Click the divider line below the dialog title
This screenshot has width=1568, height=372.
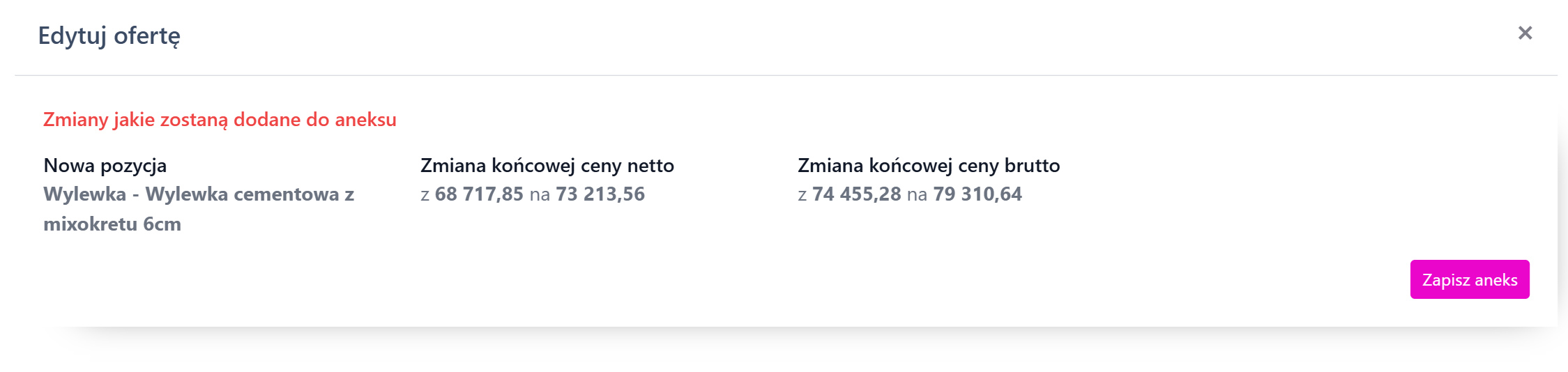point(786,75)
